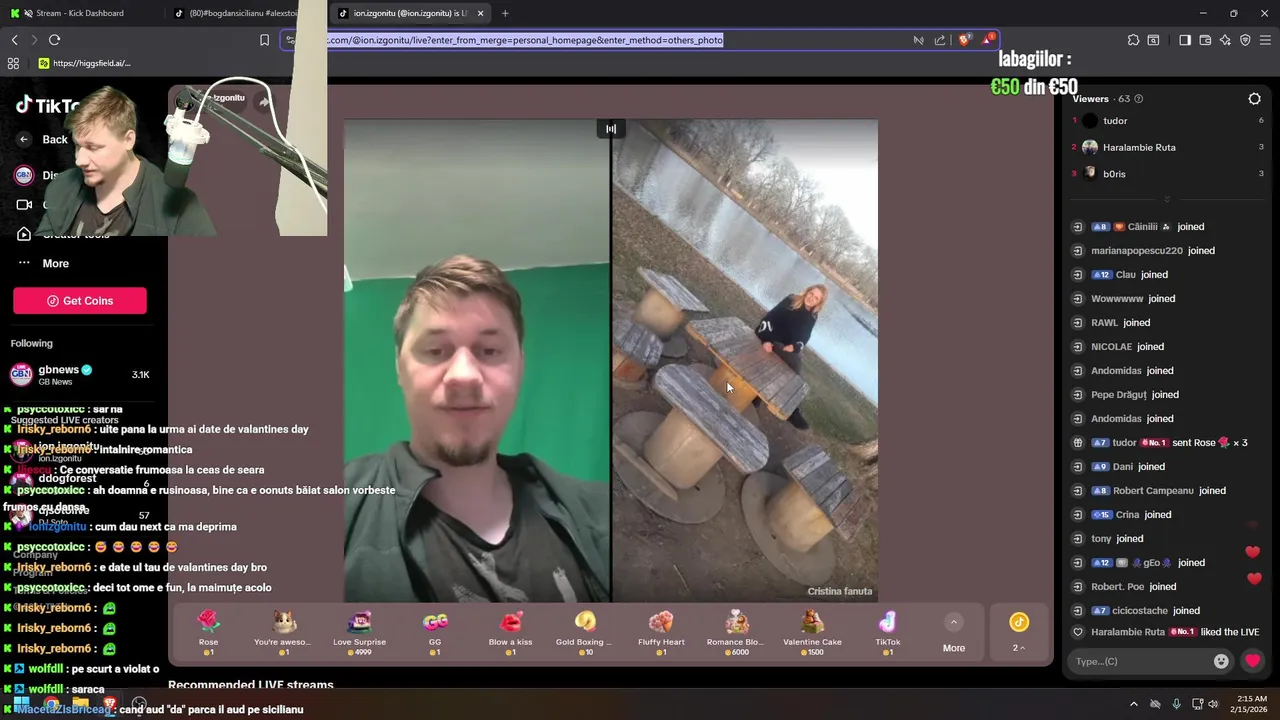The width and height of the screenshot is (1280, 720).
Task: Open the Brave Wallet icon
Action: point(1205,40)
